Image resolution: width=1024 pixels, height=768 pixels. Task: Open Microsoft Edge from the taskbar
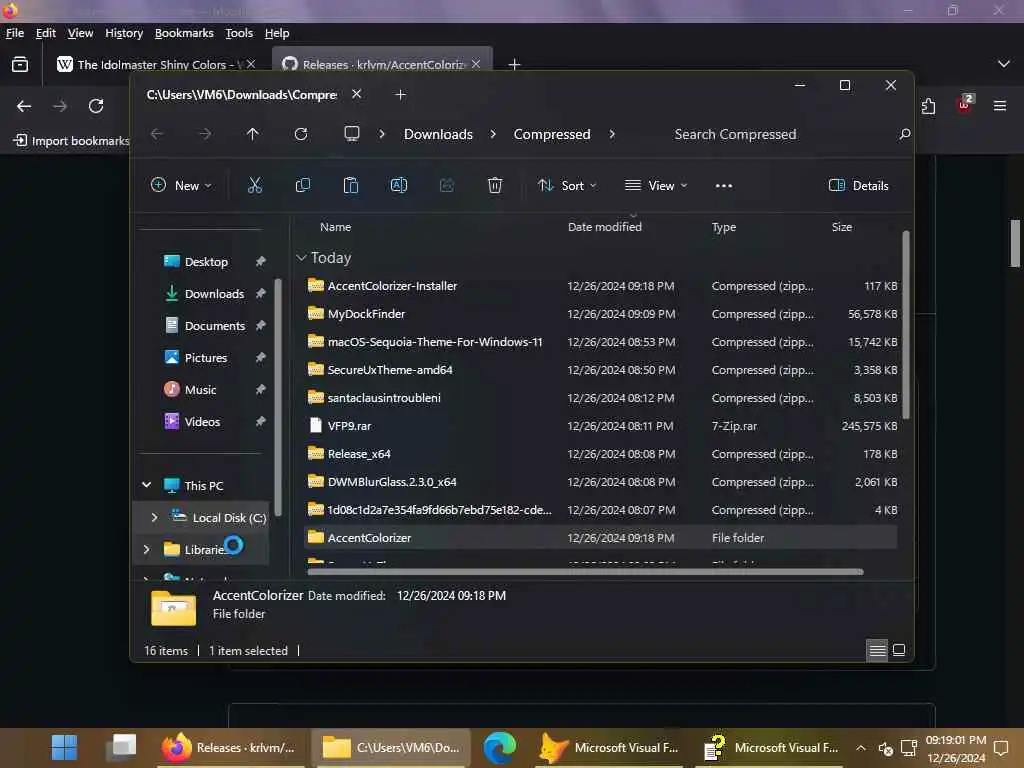(500, 747)
